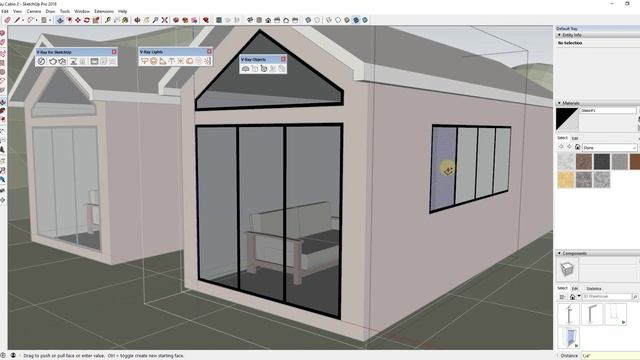Open the Window menu
640x360 pixels.
[x=82, y=11]
